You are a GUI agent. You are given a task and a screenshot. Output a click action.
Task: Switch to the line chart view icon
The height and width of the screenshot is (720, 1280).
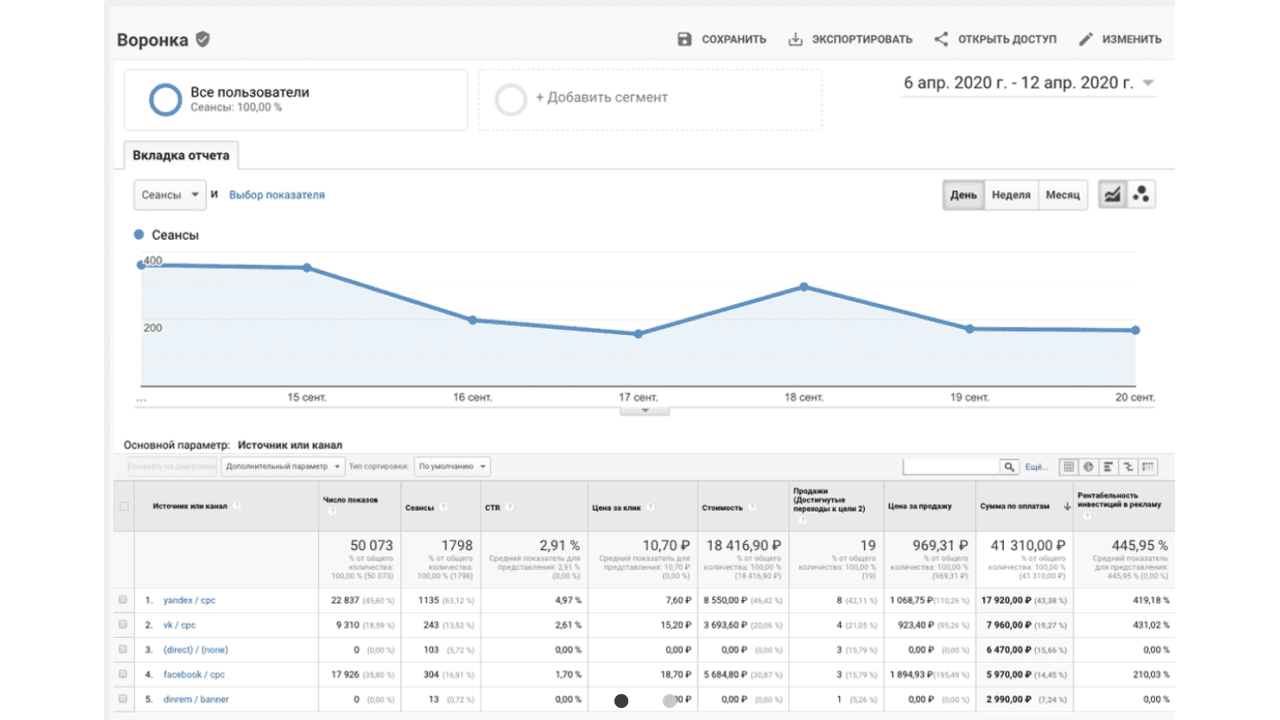tap(1112, 195)
